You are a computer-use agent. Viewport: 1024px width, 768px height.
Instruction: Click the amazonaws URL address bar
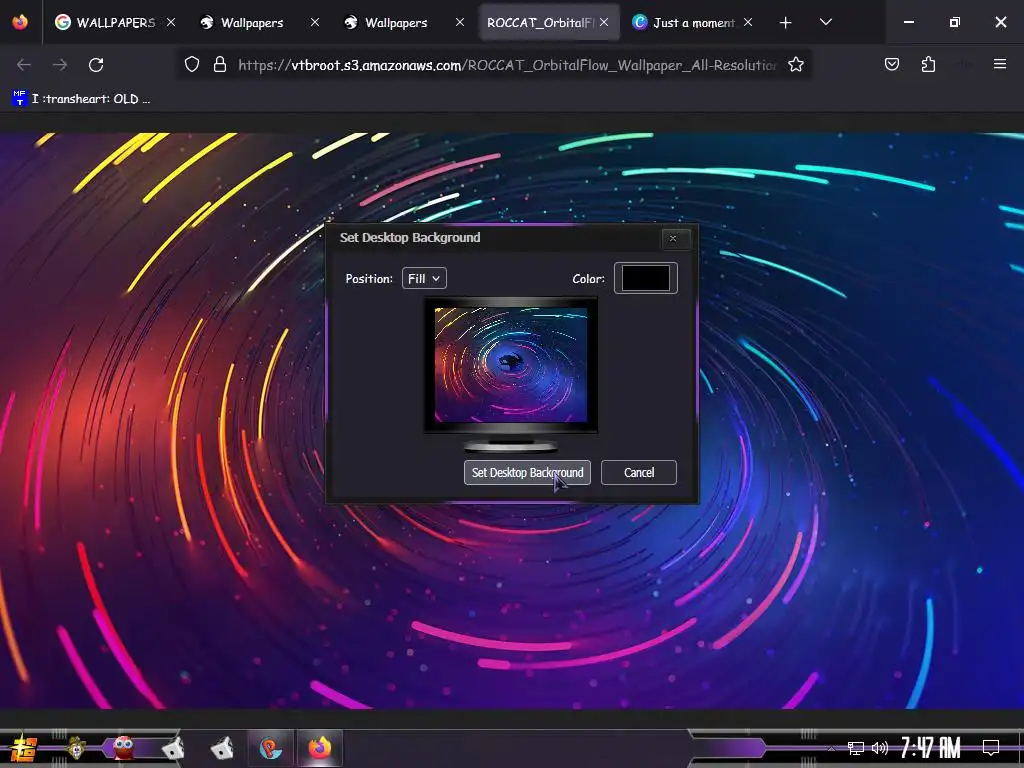coord(507,65)
